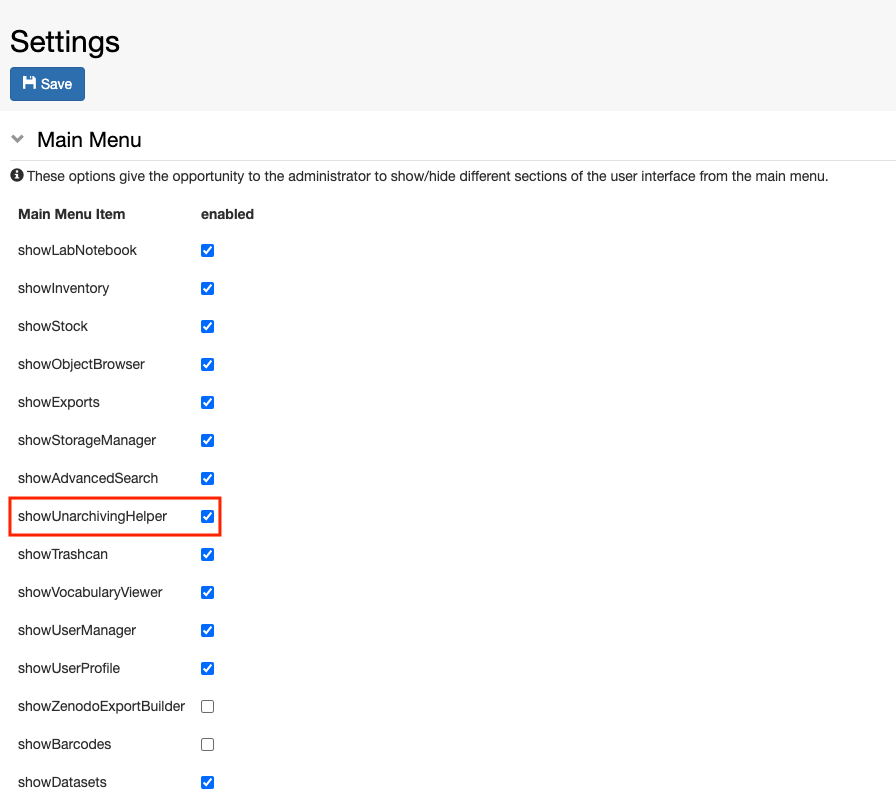Image resolution: width=896 pixels, height=801 pixels.
Task: Uncheck the showUserProfile checkbox
Action: click(207, 668)
